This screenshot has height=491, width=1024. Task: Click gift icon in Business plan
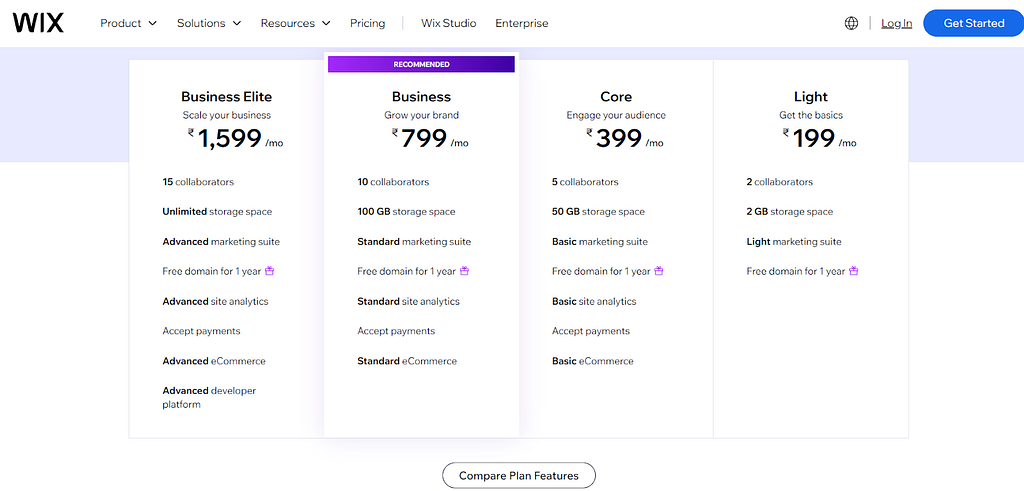[464, 271]
